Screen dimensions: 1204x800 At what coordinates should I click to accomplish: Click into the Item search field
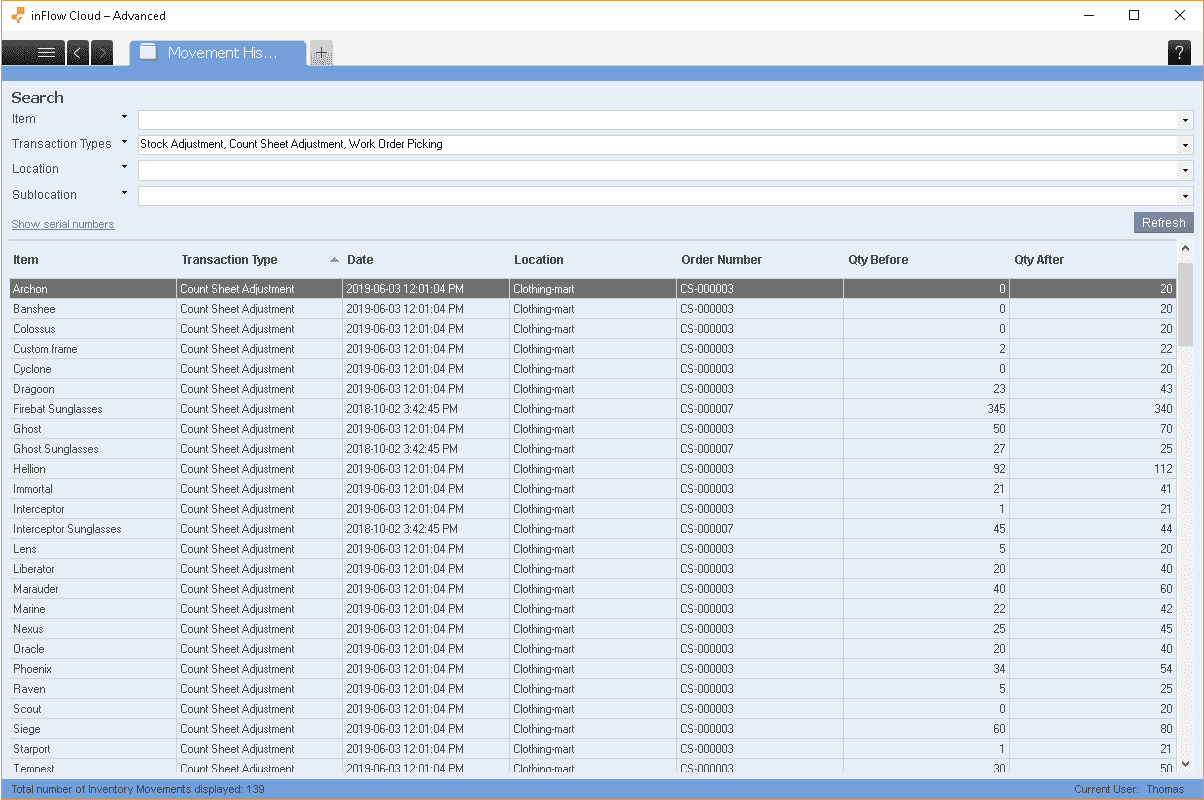tap(658, 120)
